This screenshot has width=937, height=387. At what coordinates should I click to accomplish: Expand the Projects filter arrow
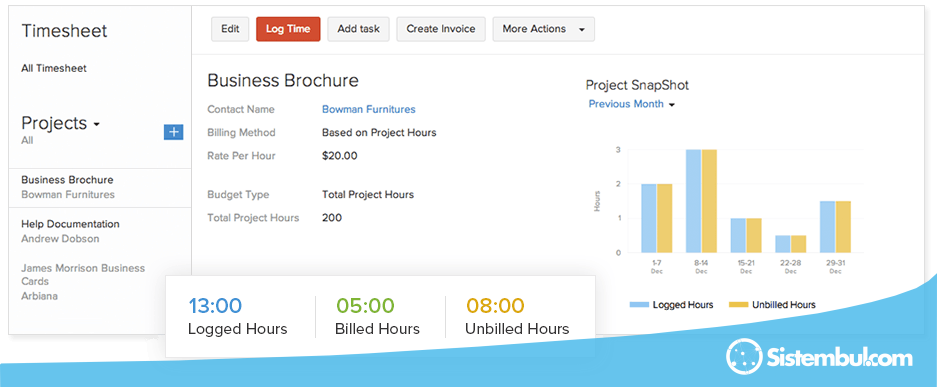(96, 125)
